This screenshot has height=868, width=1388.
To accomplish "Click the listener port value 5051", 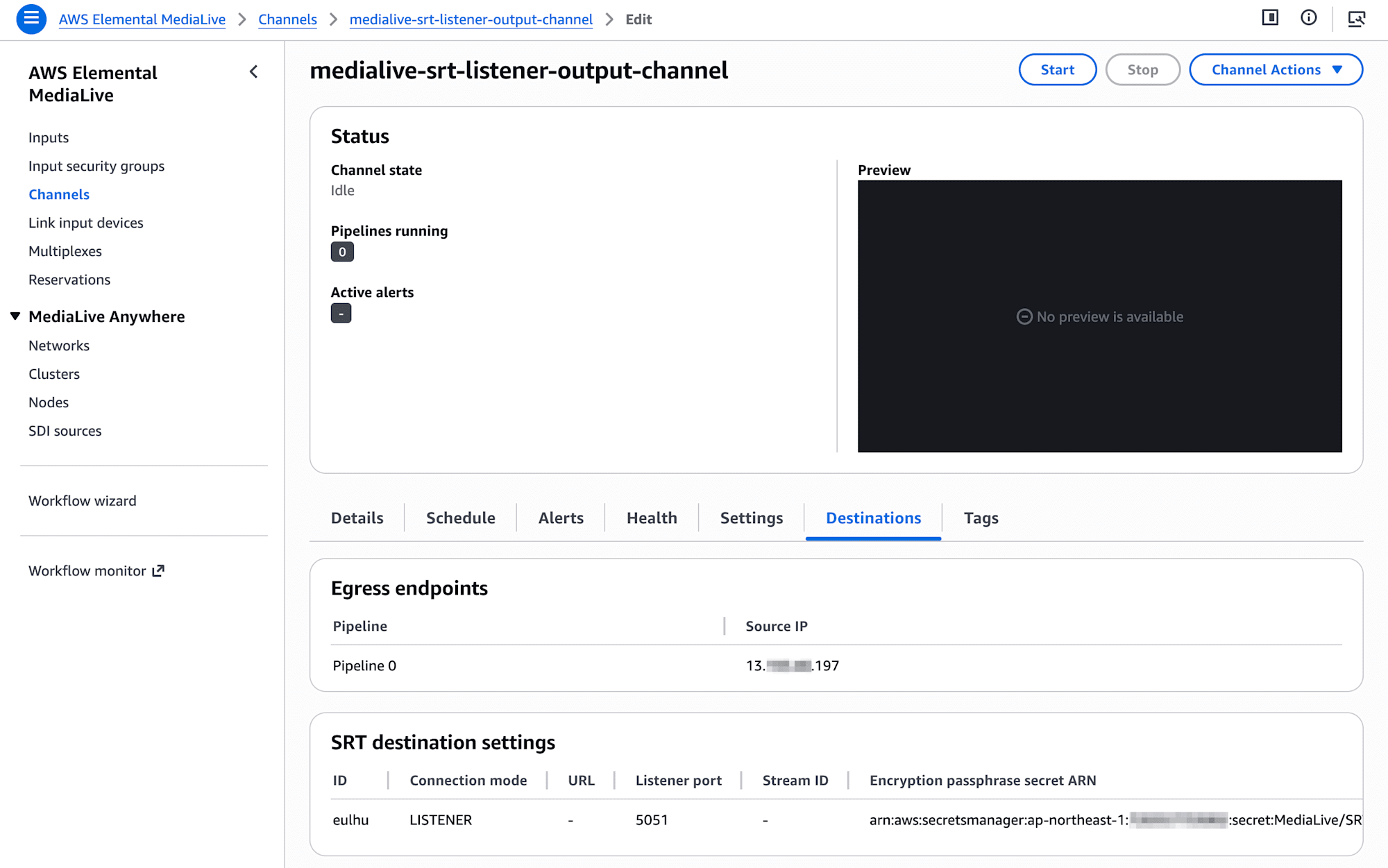I will point(652,819).
